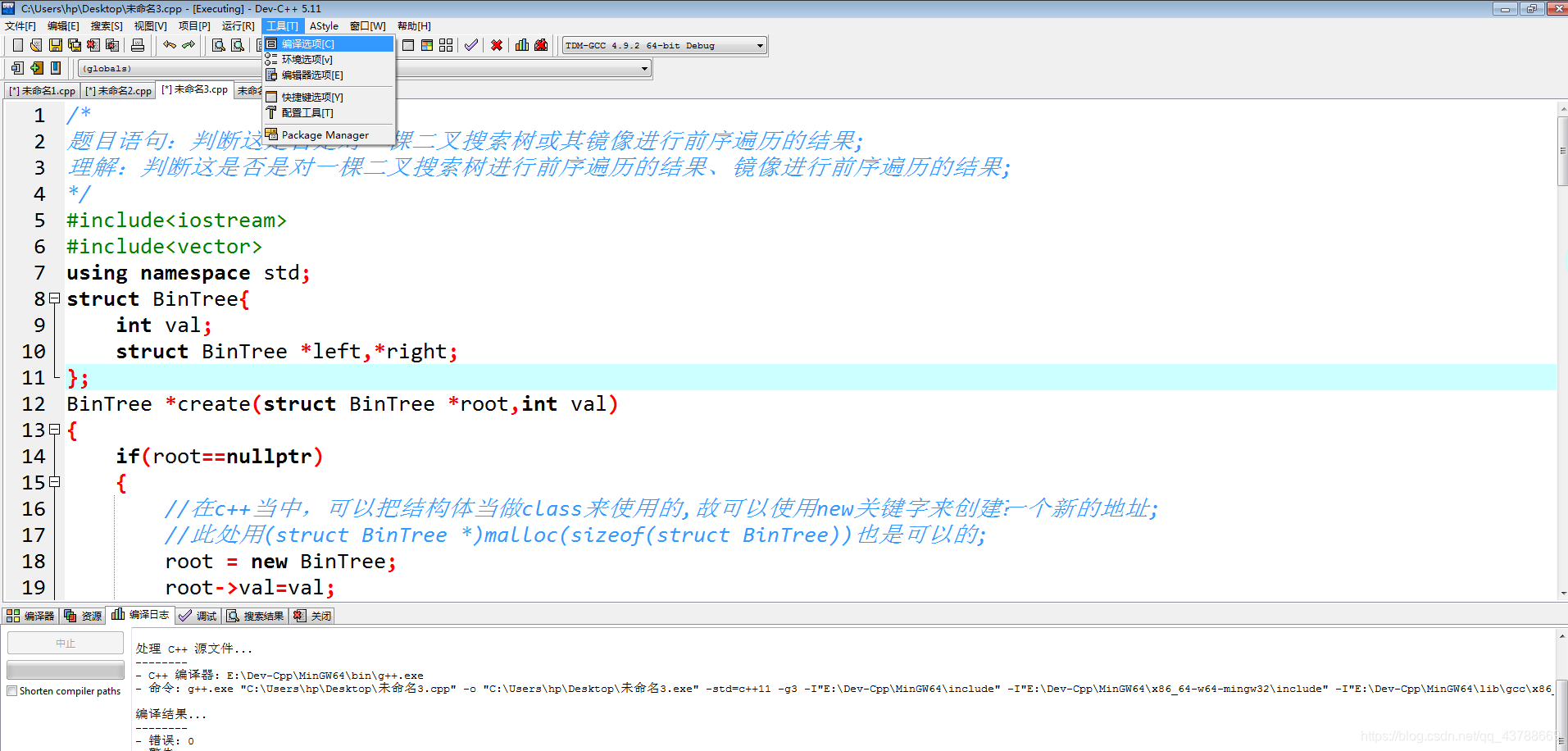
Task: Click line number 11 in the gutter
Action: pos(34,378)
